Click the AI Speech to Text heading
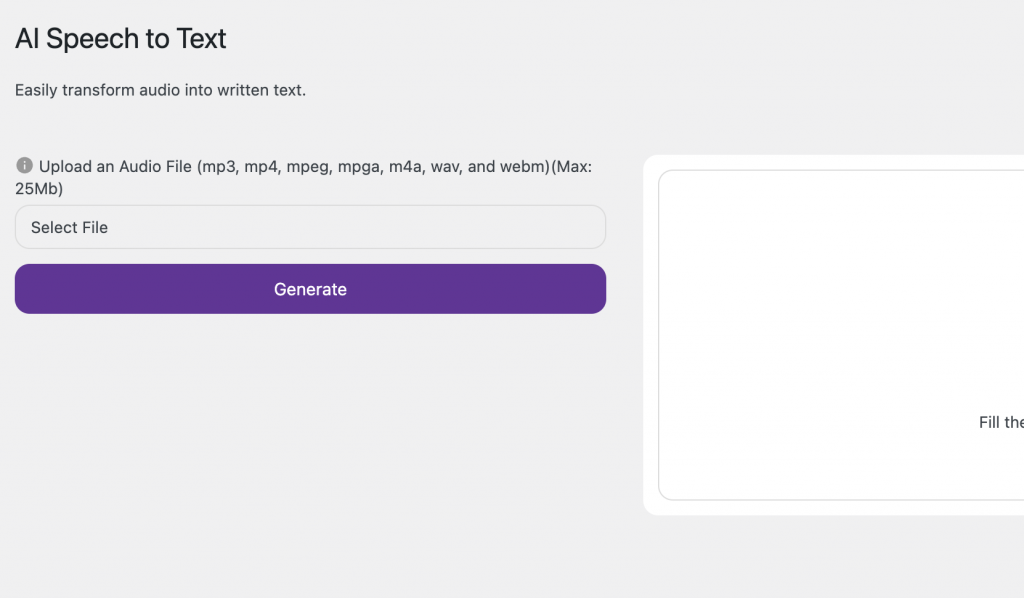This screenshot has width=1024, height=598. [120, 39]
